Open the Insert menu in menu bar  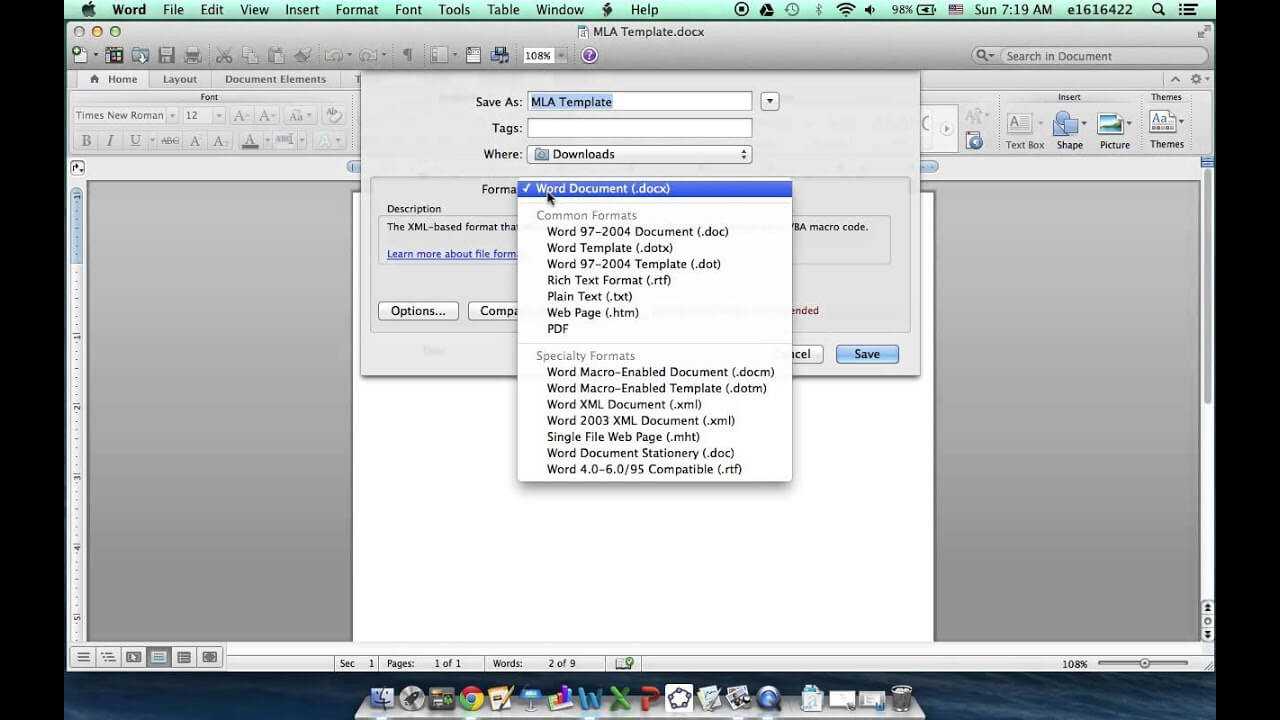point(302,10)
